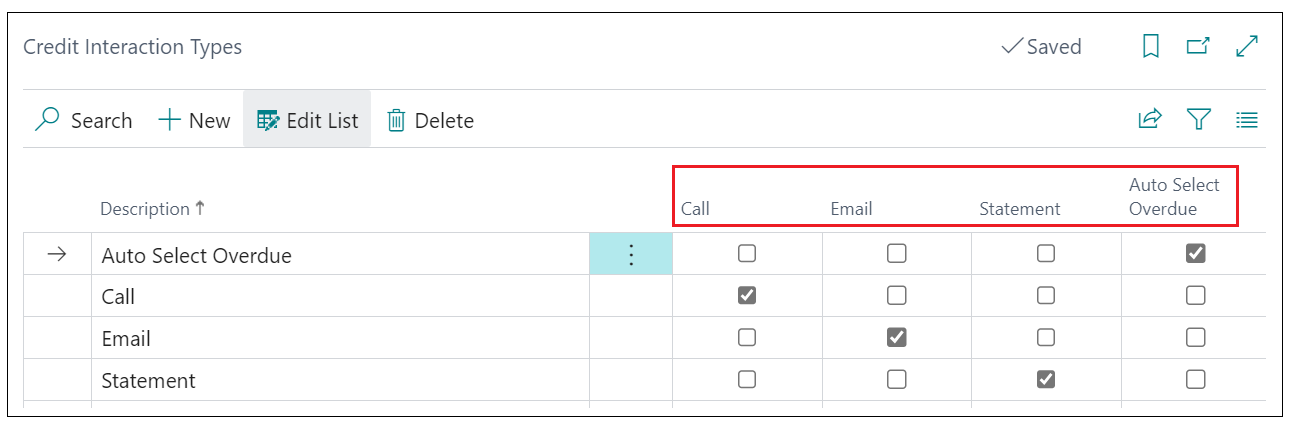
Task: Uncheck Email checkbox in Email row
Action: [897, 338]
